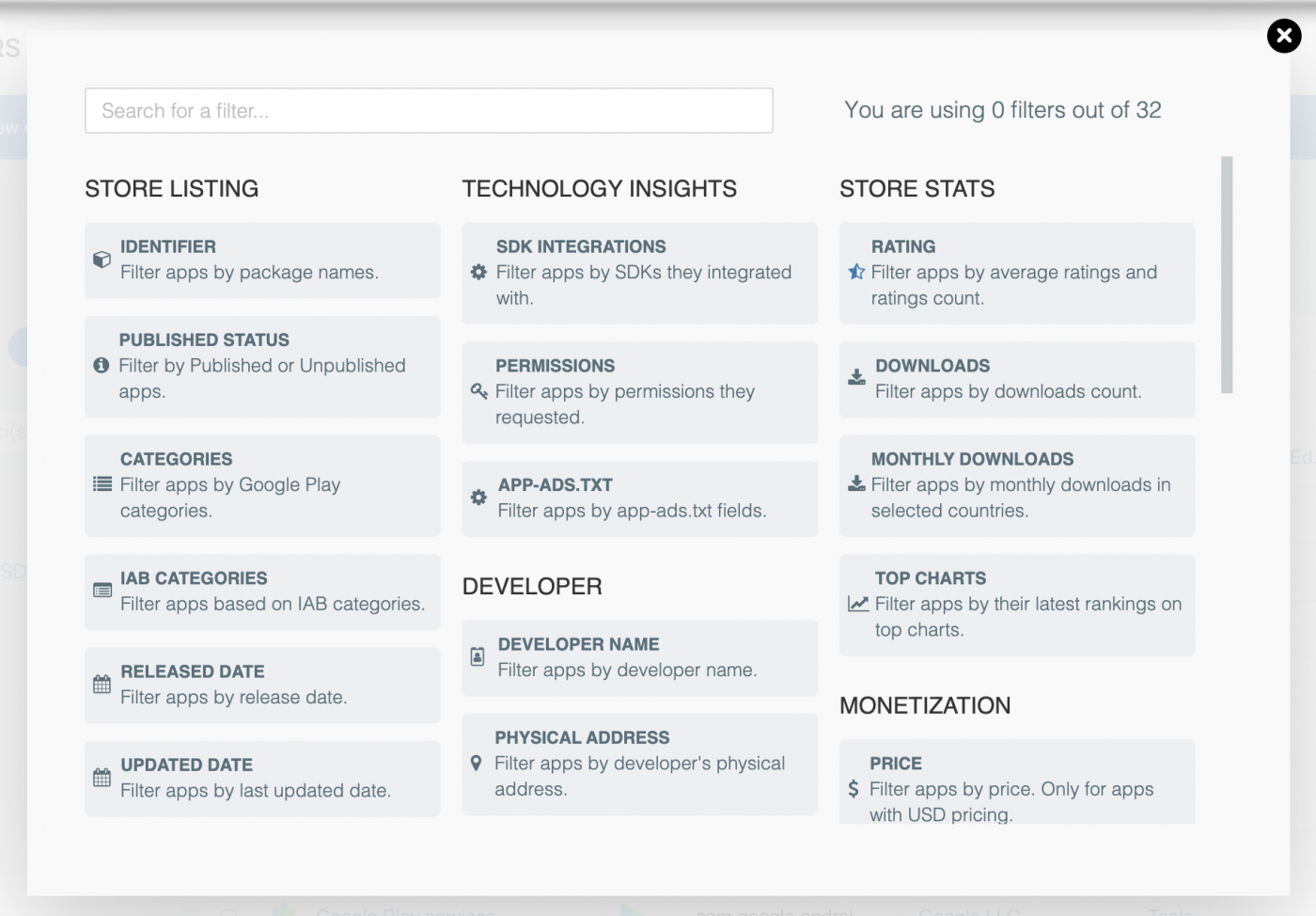Click the Price dollar sign icon

pyautogui.click(x=854, y=789)
